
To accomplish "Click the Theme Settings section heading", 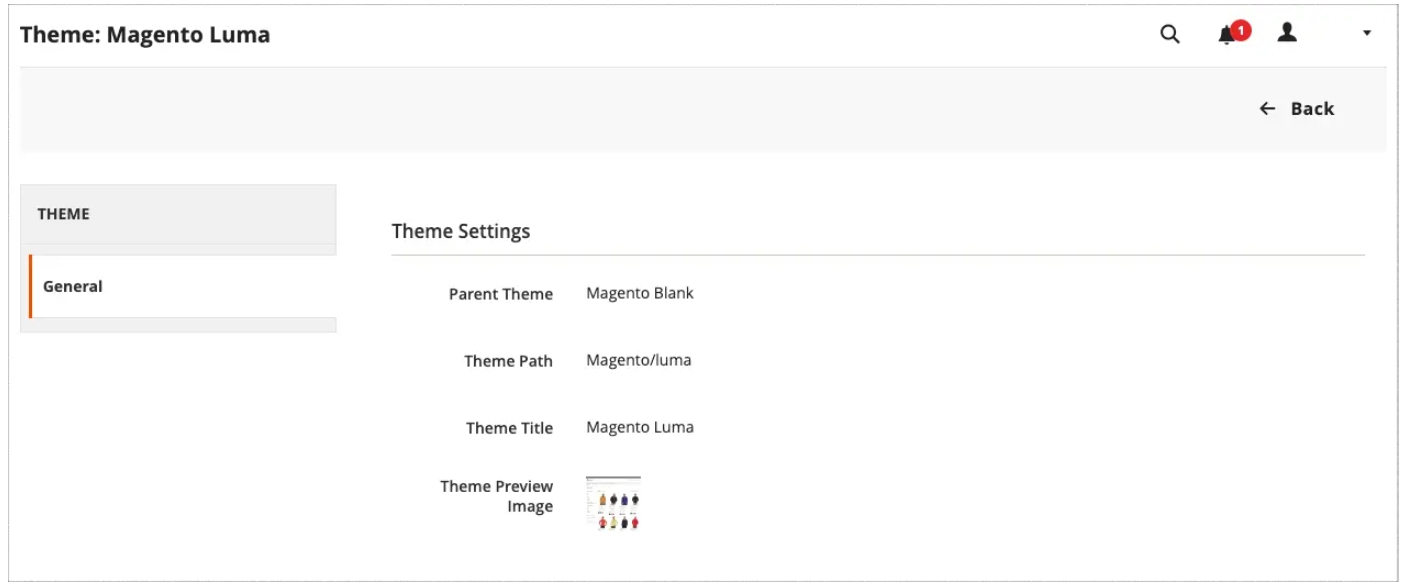I will point(461,231).
